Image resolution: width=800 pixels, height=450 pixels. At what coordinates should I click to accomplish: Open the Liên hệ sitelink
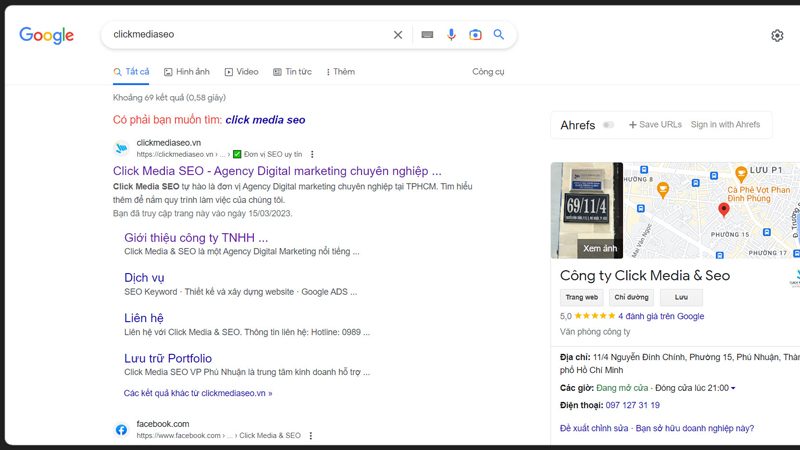[x=144, y=318]
